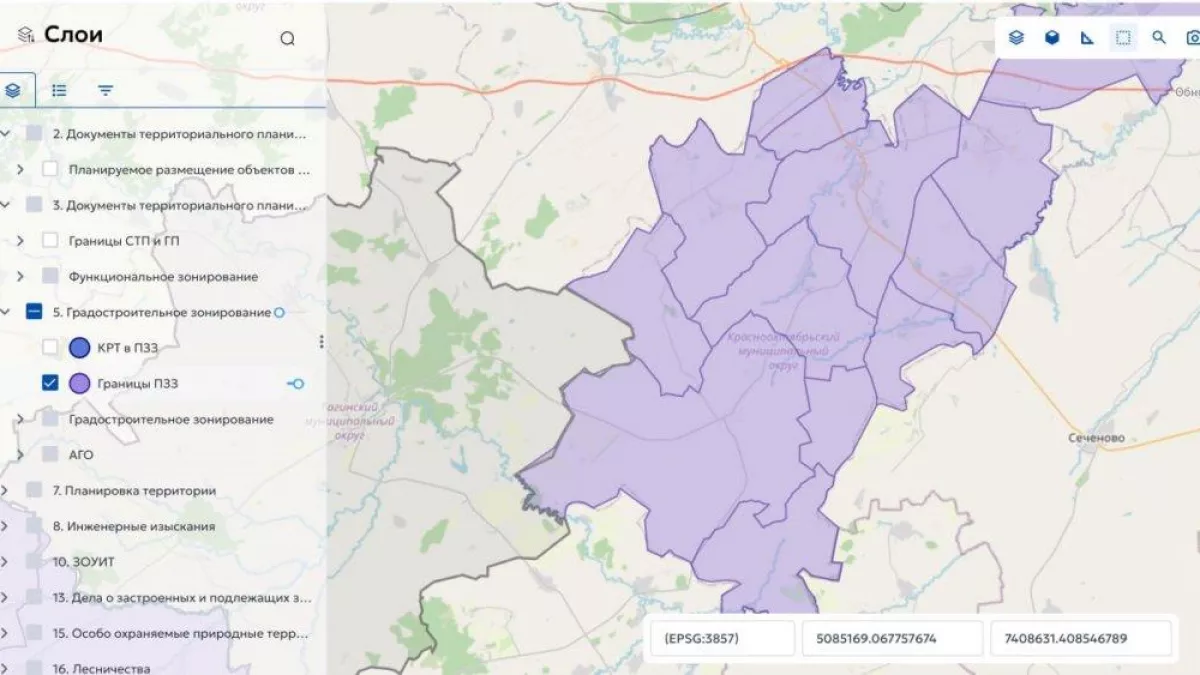Viewport: 1200px width, 675px height.
Task: Adjust the Границы ПЗЗ opacity slider handle
Action: [x=296, y=383]
